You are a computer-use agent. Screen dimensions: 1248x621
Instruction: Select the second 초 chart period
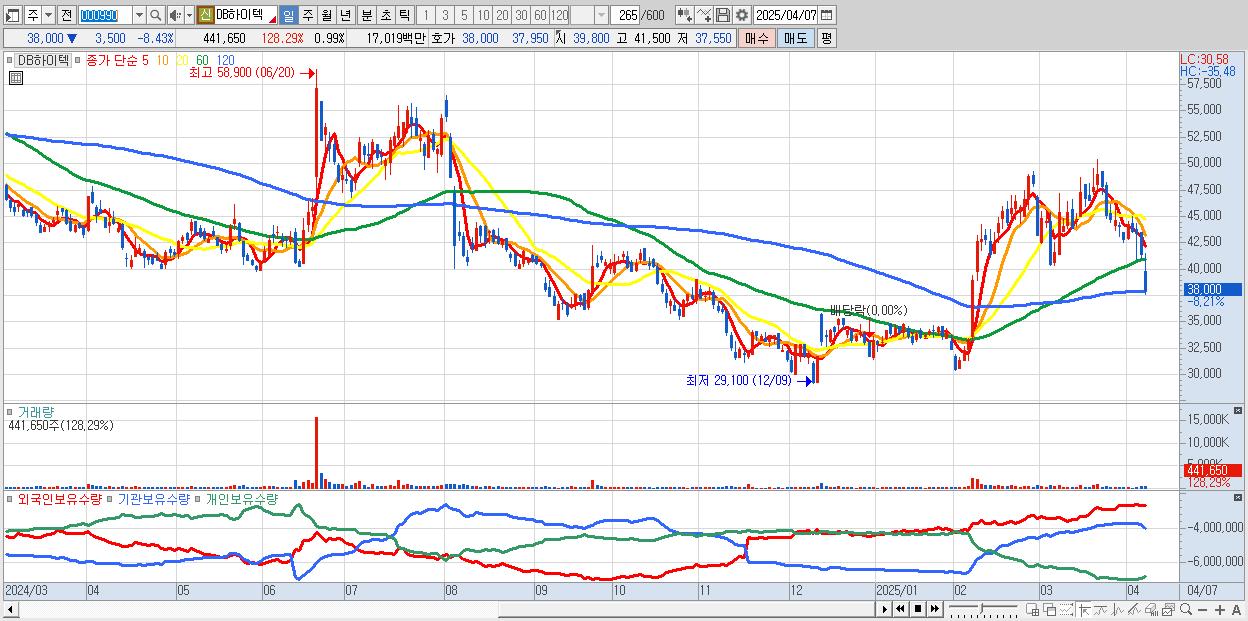[x=385, y=15]
